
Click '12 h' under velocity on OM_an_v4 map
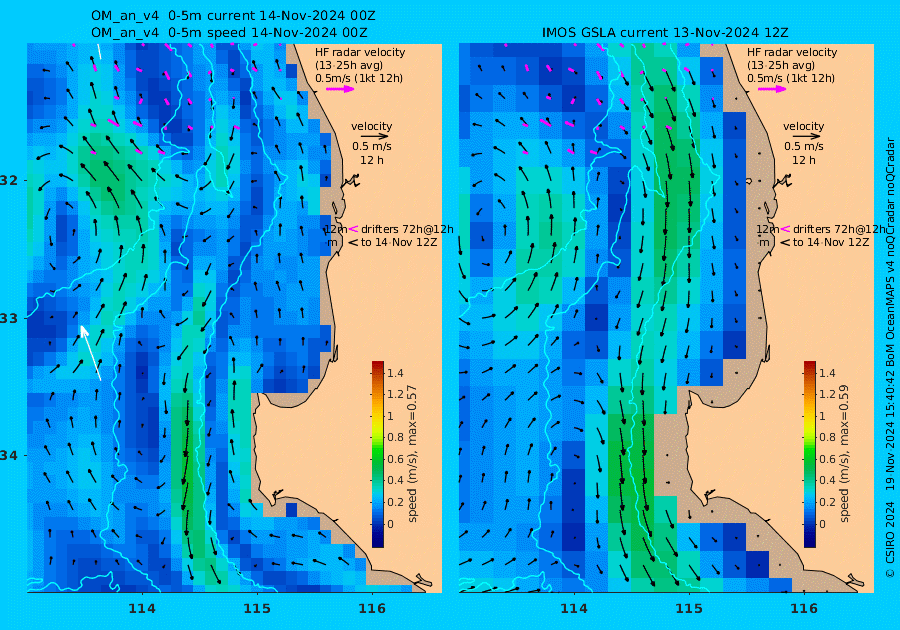tap(372, 160)
